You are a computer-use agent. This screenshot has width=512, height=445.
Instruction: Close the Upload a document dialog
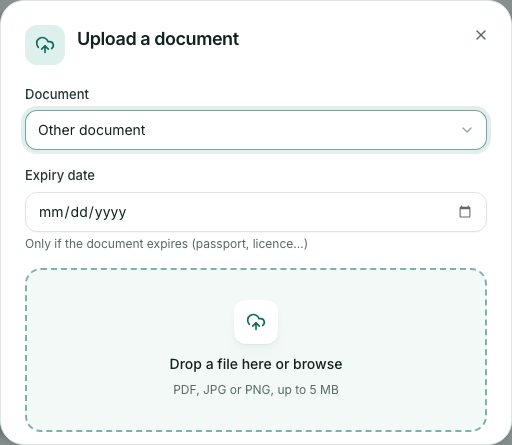tap(480, 35)
